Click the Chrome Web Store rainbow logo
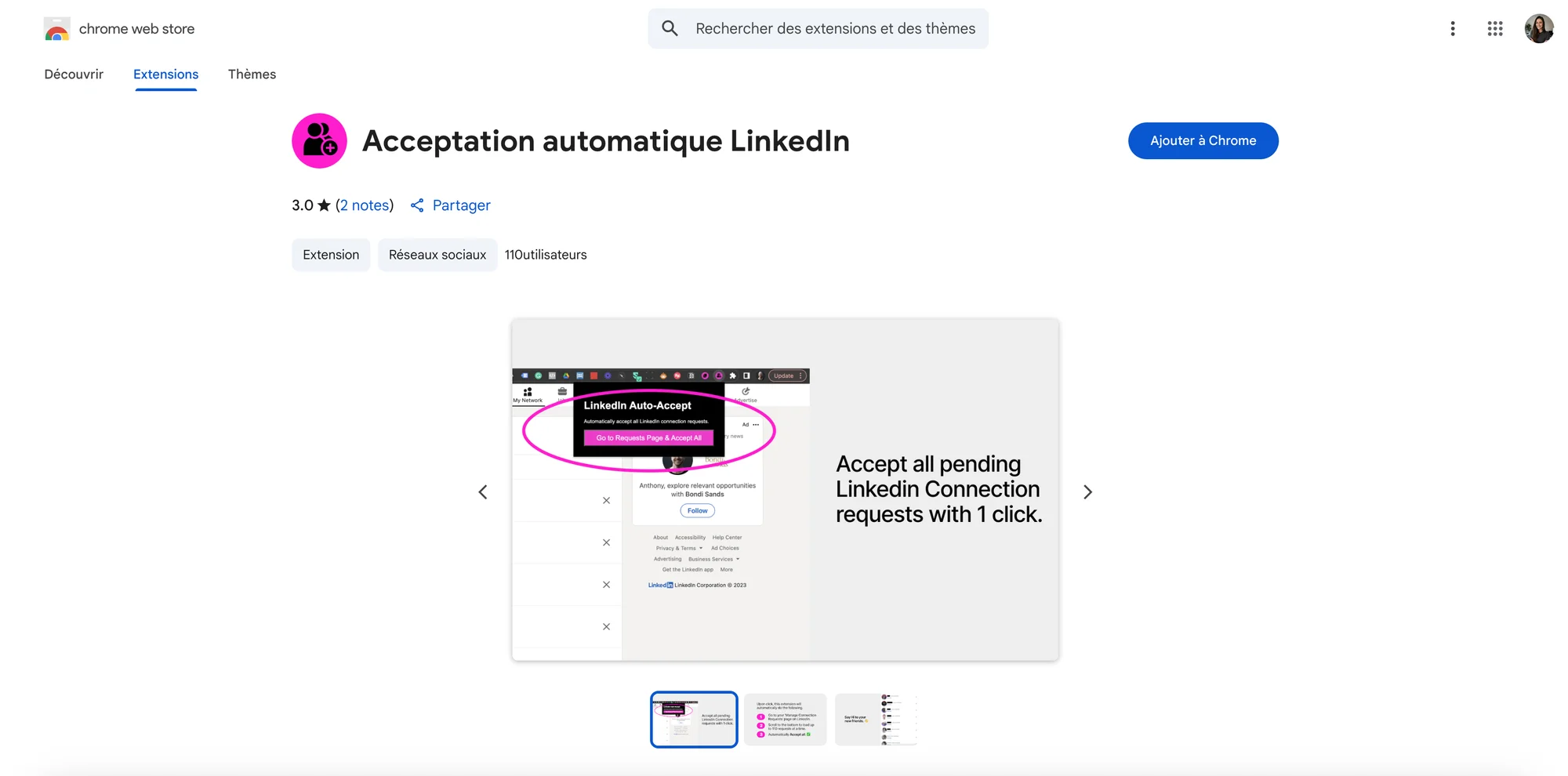The image size is (1568, 776). pos(57,29)
